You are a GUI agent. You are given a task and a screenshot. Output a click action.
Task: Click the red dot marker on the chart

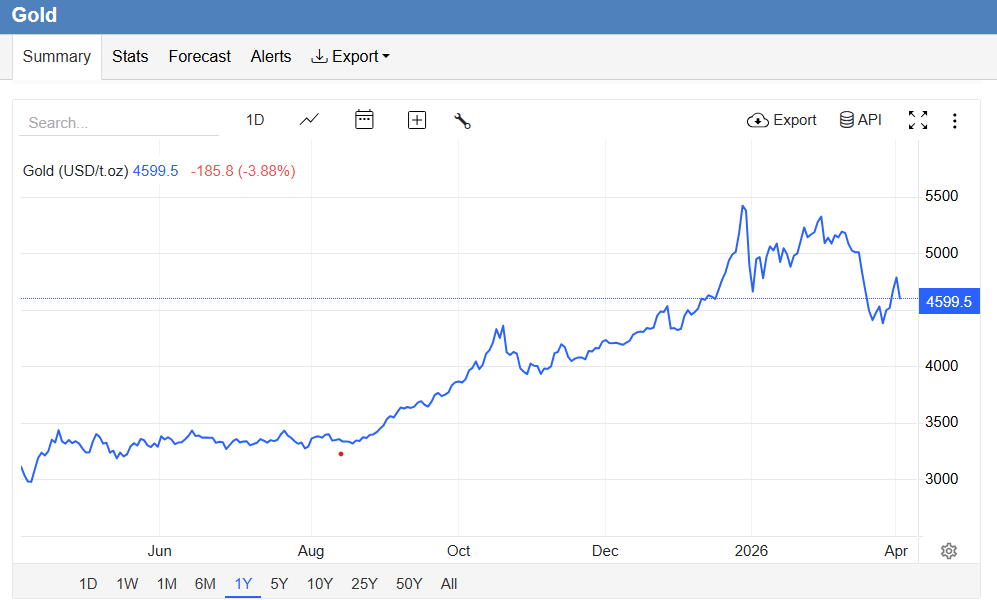tap(341, 453)
